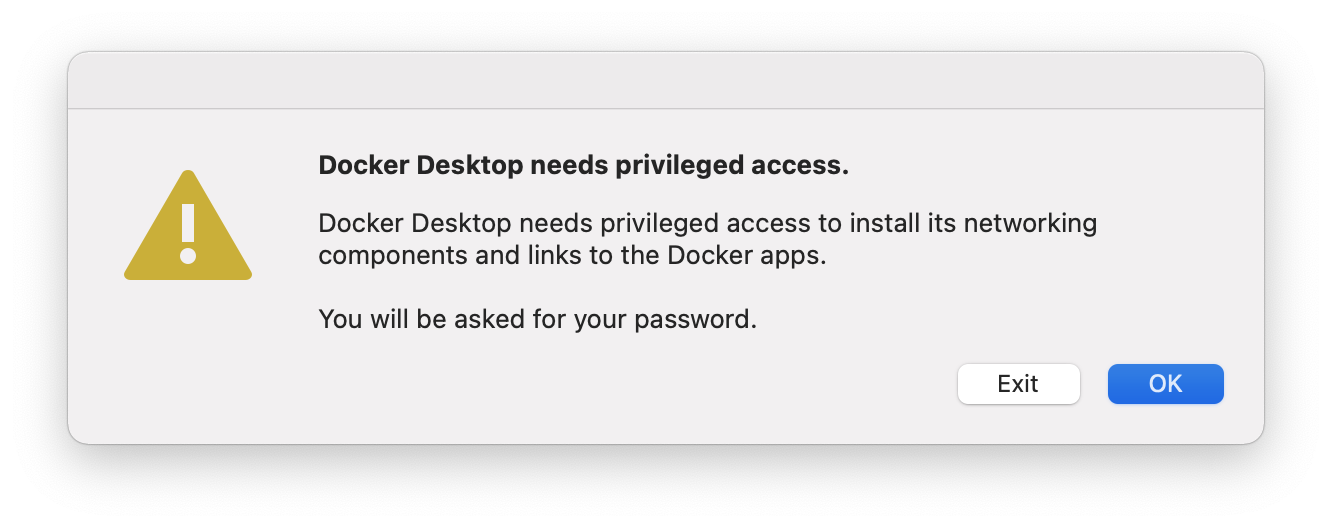Click 'links to the Docker apps' text
The image size is (1332, 528).
click(677, 255)
